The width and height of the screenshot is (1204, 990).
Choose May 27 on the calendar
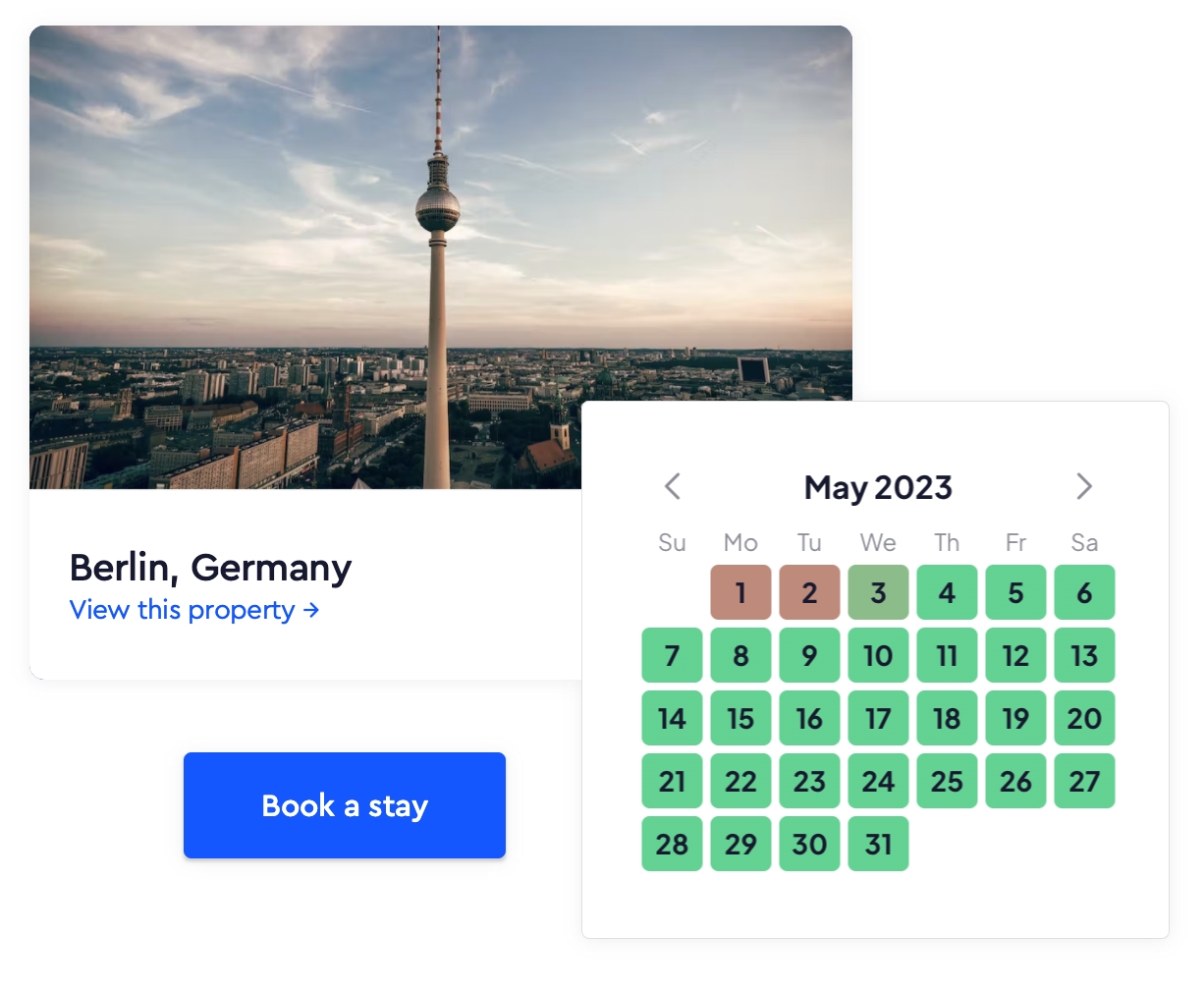coord(1085,781)
